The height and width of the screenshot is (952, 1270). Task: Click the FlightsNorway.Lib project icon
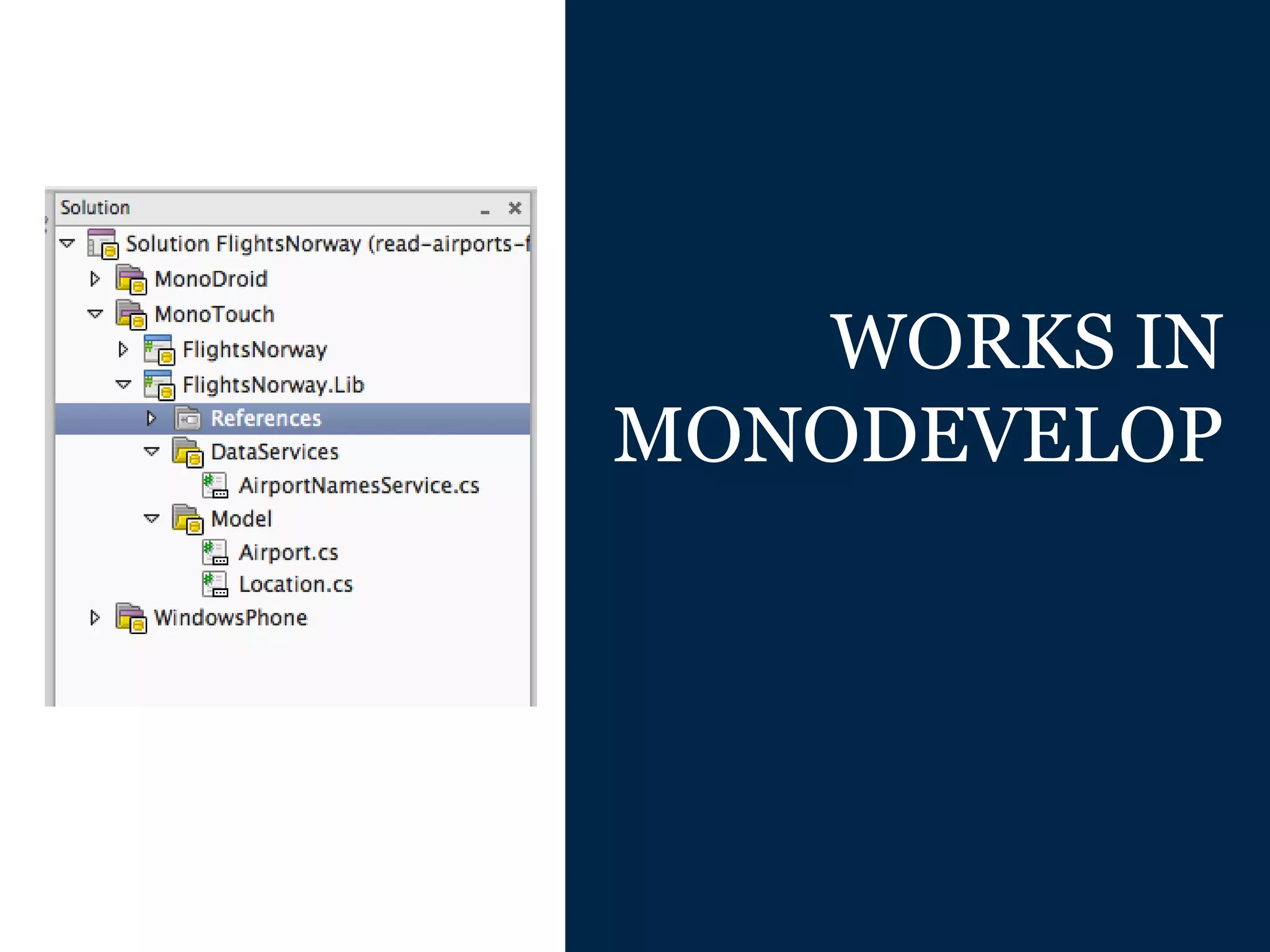coord(159,385)
